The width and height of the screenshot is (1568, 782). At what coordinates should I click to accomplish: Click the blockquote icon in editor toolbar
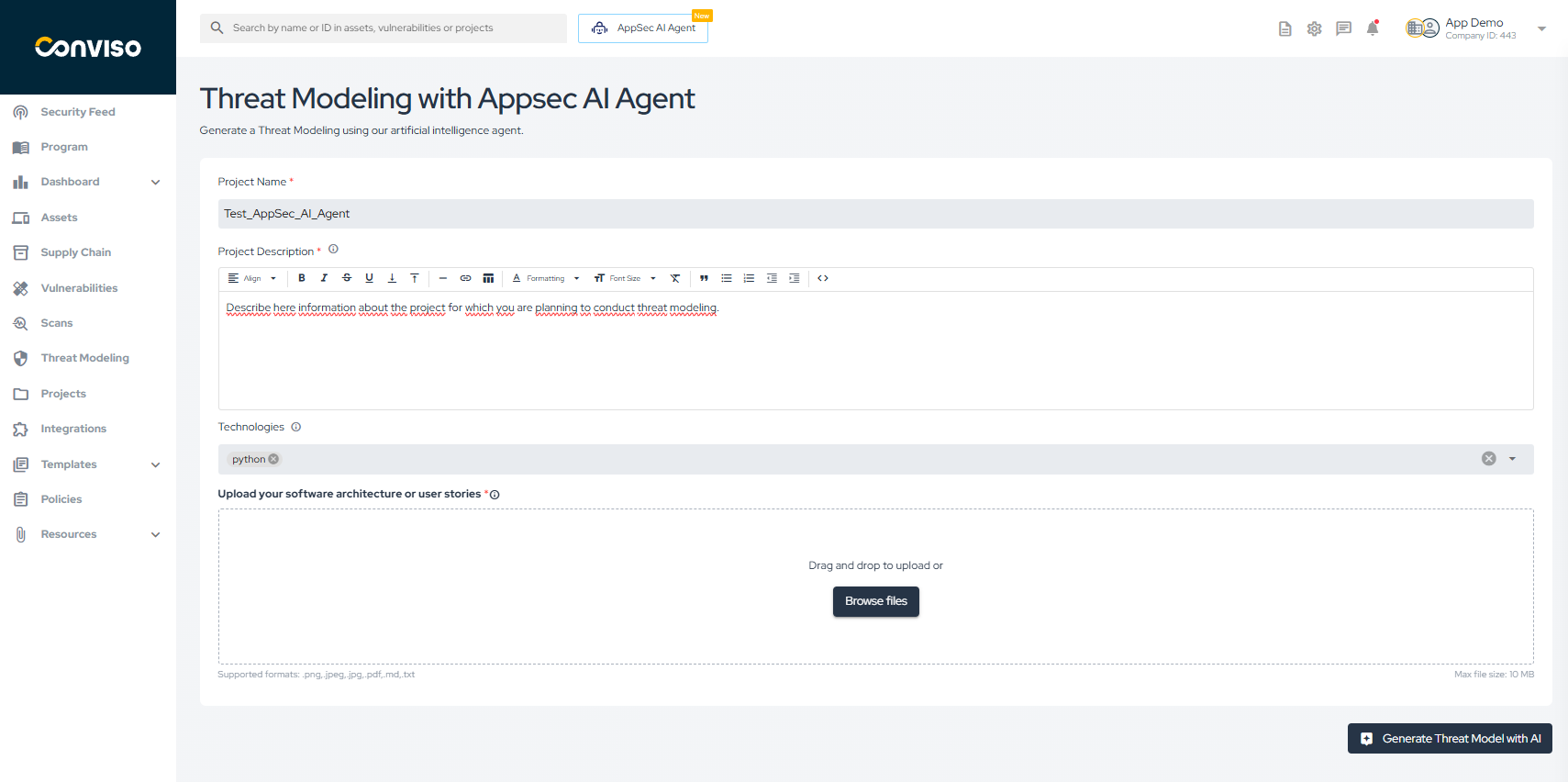pyautogui.click(x=704, y=278)
